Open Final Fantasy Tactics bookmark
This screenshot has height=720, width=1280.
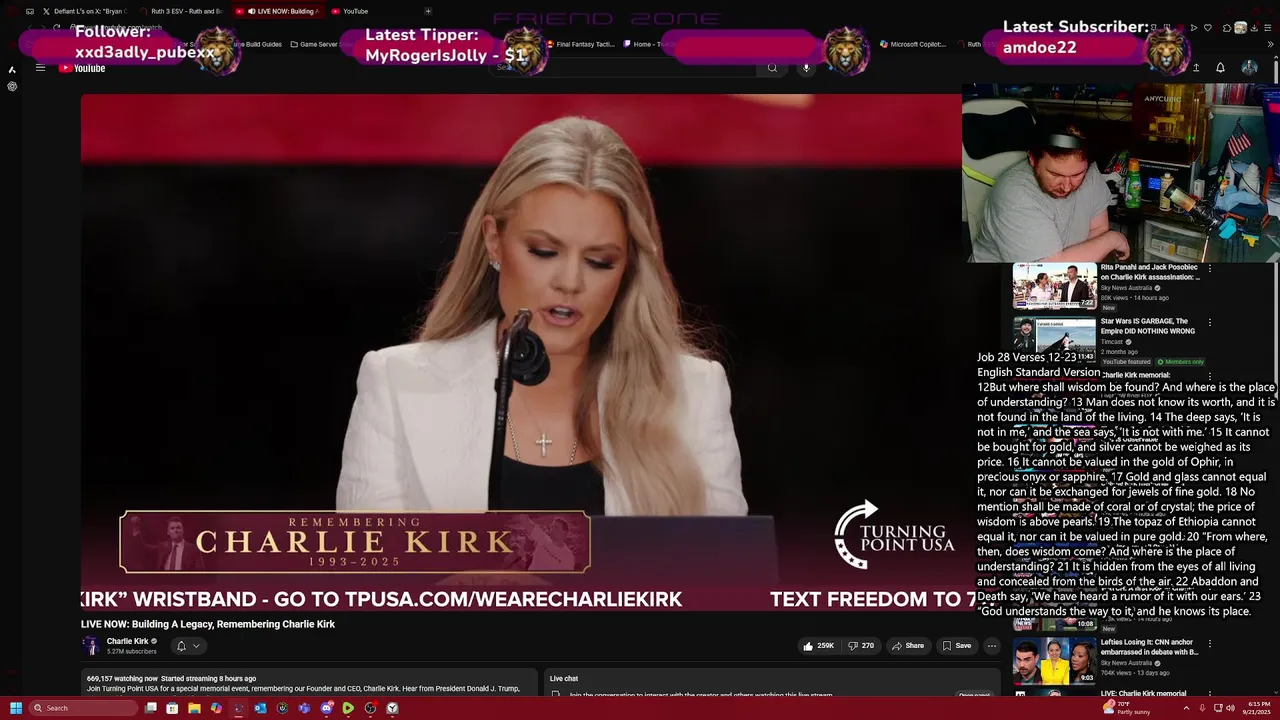click(x=580, y=44)
